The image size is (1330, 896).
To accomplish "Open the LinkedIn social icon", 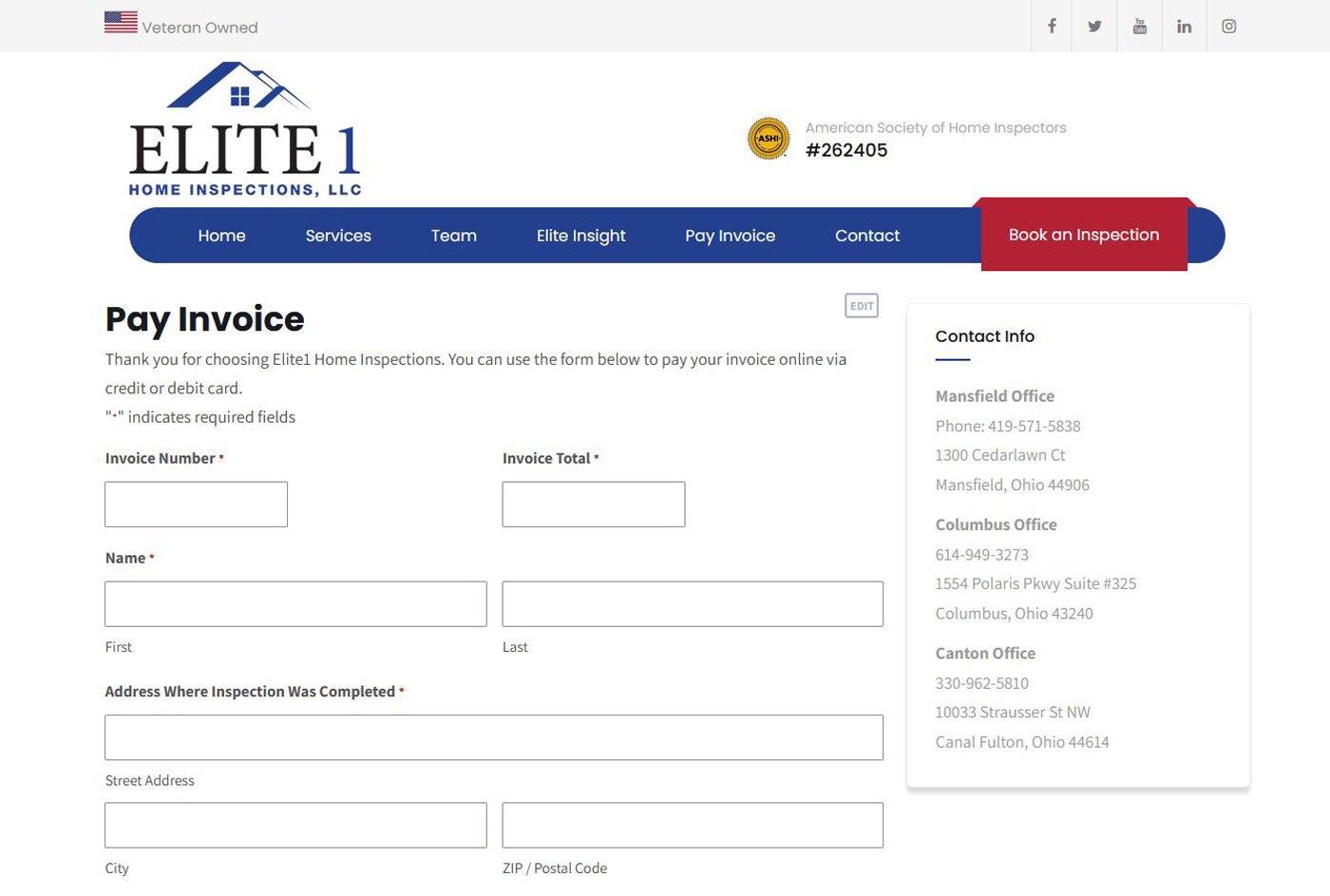I will point(1184,27).
